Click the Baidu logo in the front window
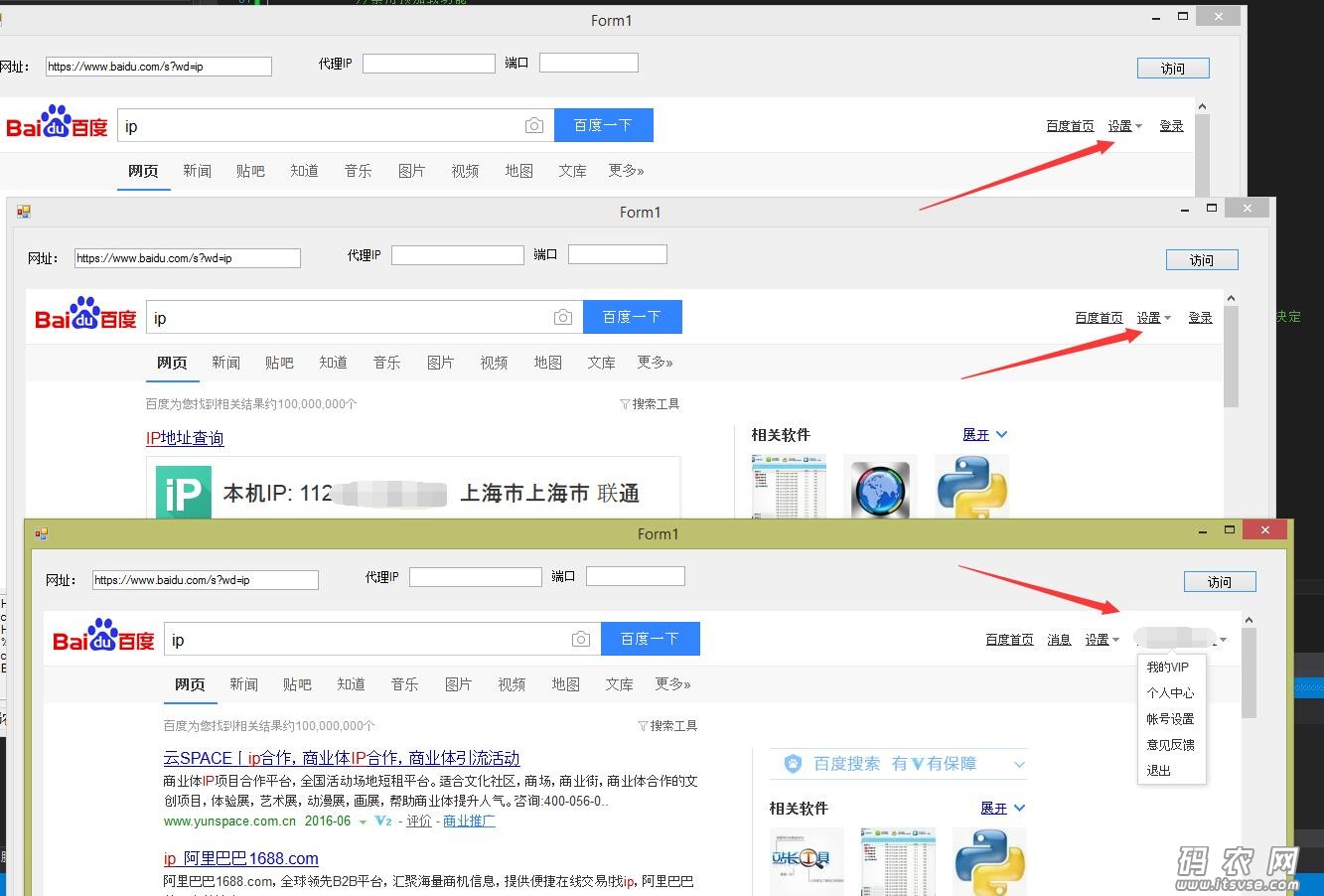This screenshot has height=896, width=1324. pyautogui.click(x=103, y=636)
